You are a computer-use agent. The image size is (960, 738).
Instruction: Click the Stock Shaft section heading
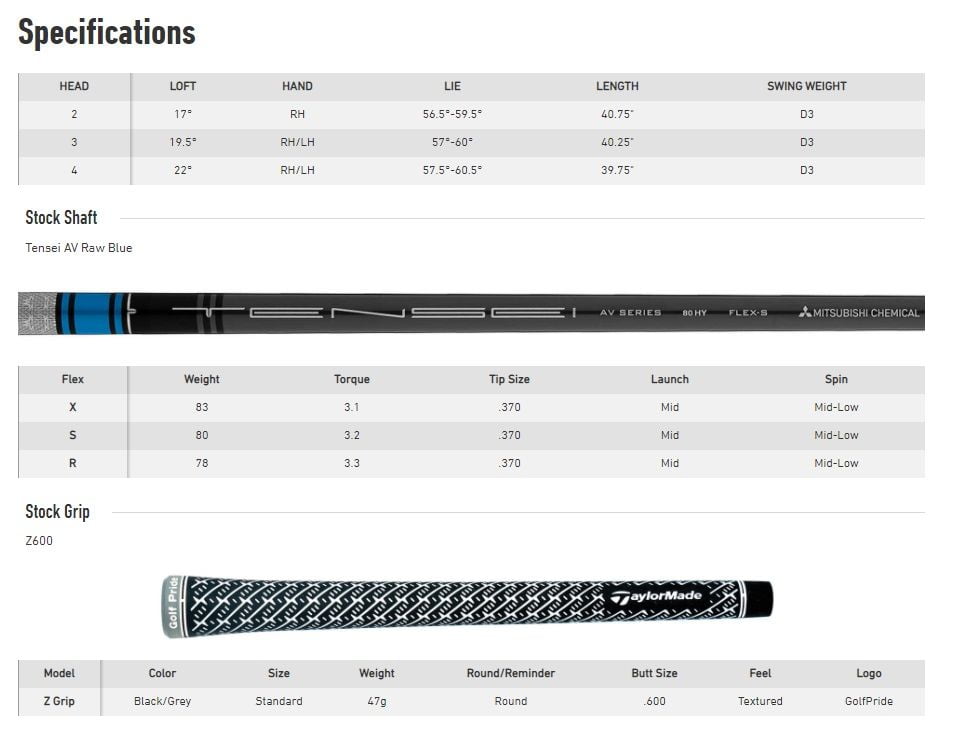(x=61, y=217)
